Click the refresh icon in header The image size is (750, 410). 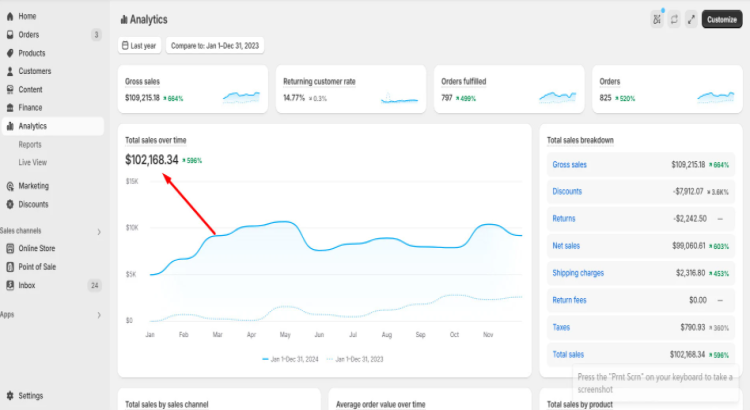674,19
